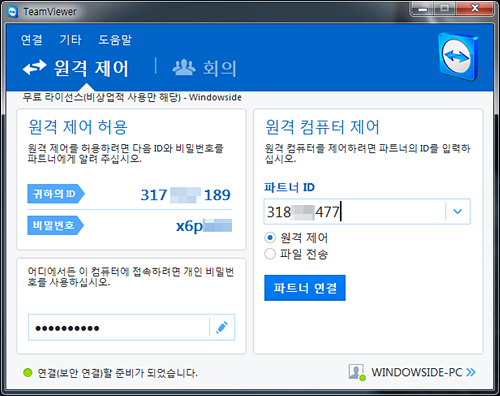The width and height of the screenshot is (500, 396).
Task: Click the 회의 people icon
Action: click(184, 67)
